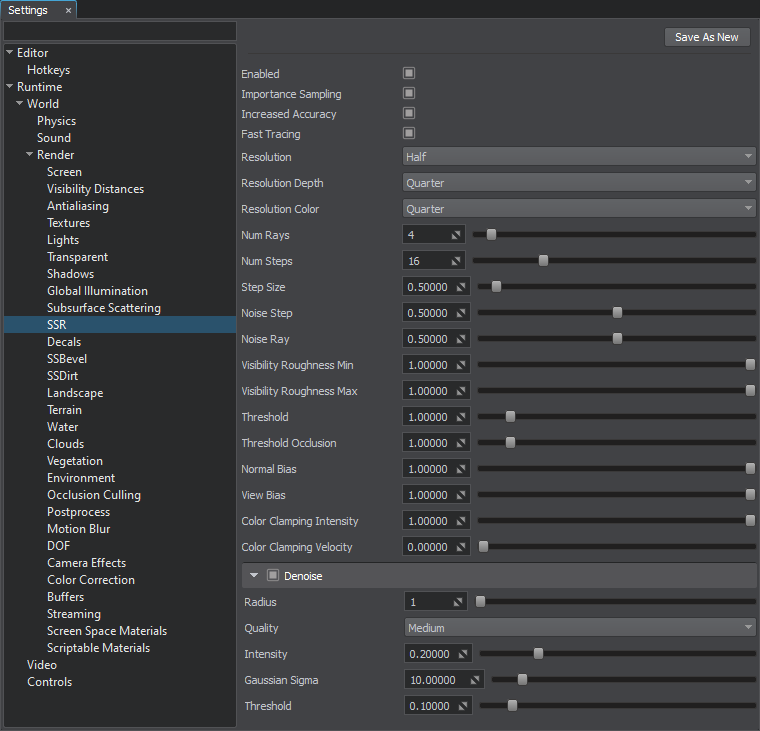Select Motion Blur settings

pyautogui.click(x=79, y=529)
